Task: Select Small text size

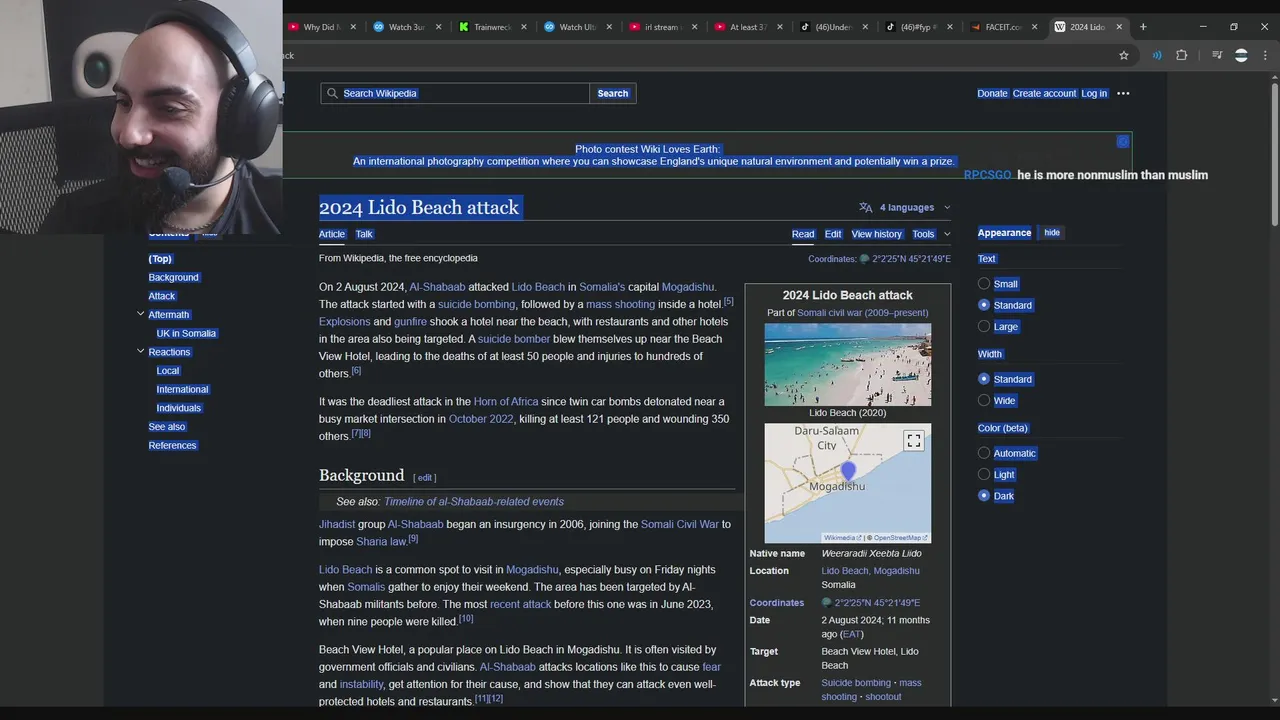Action: tap(984, 284)
